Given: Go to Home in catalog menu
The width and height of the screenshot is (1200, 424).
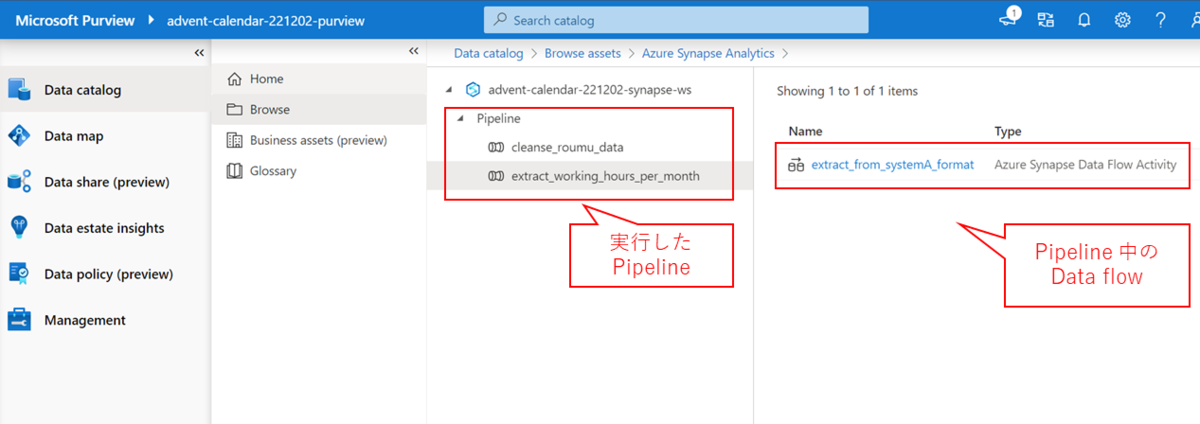Looking at the screenshot, I should tap(266, 79).
